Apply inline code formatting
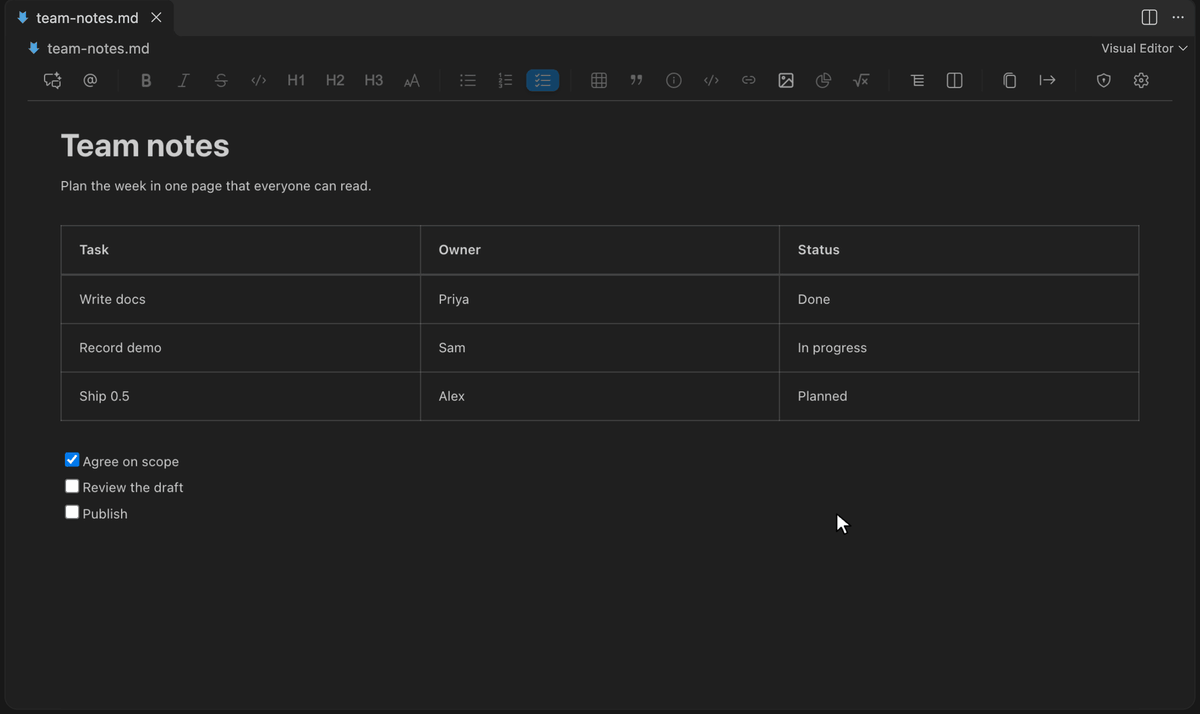This screenshot has width=1200, height=714. [258, 80]
